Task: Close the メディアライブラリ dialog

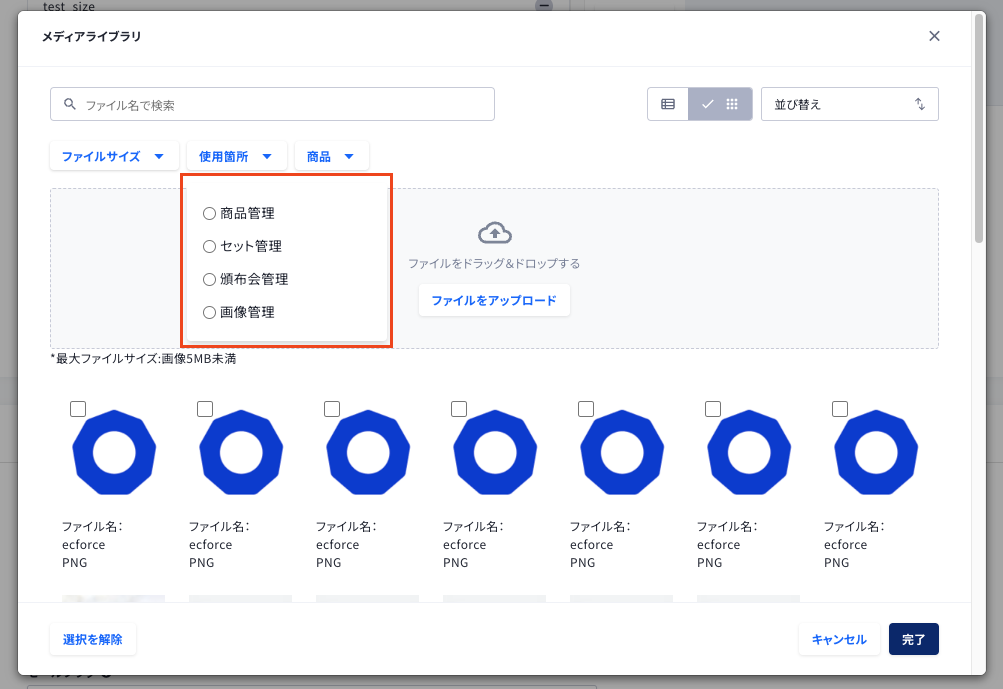Action: [934, 36]
